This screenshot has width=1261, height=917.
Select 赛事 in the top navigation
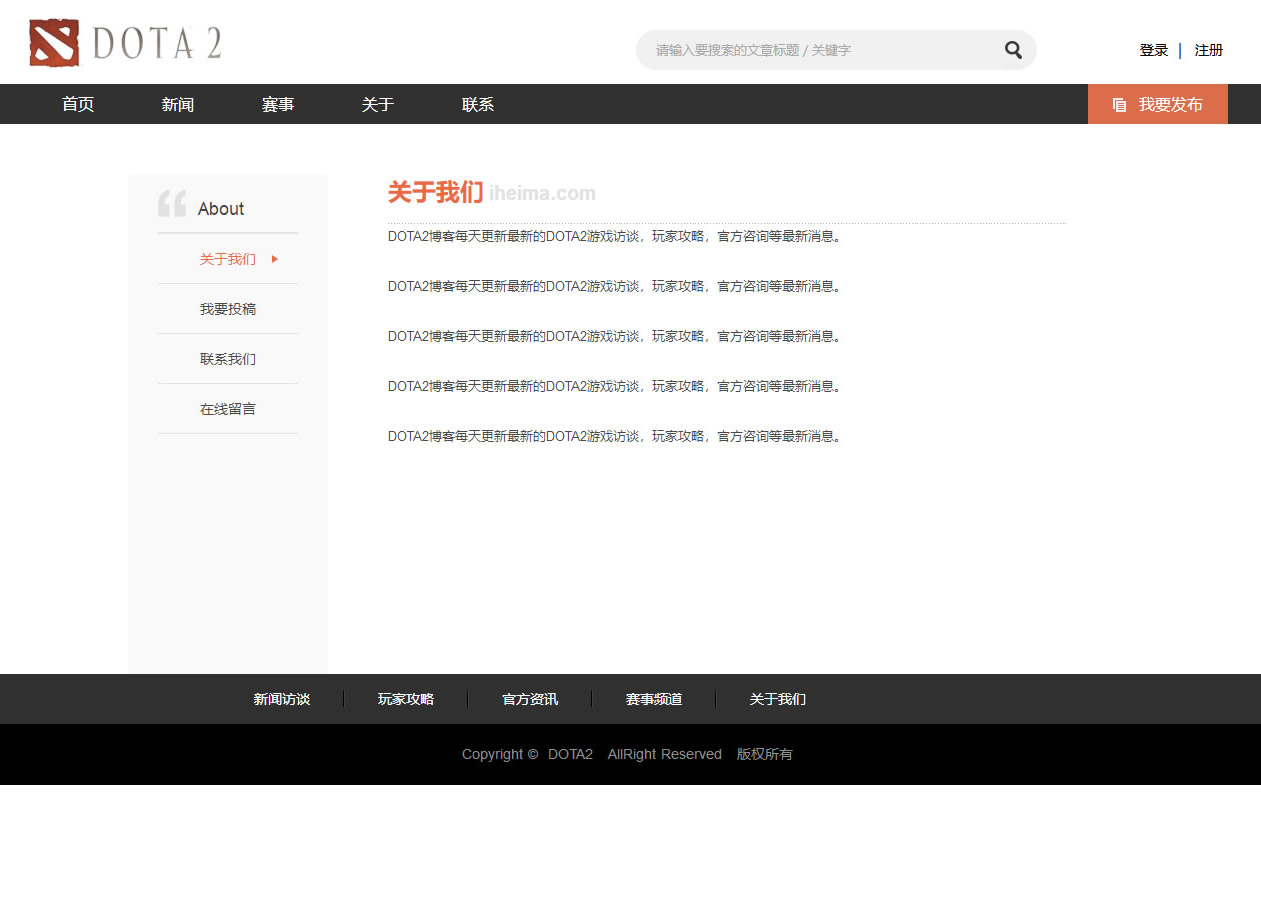pos(278,105)
